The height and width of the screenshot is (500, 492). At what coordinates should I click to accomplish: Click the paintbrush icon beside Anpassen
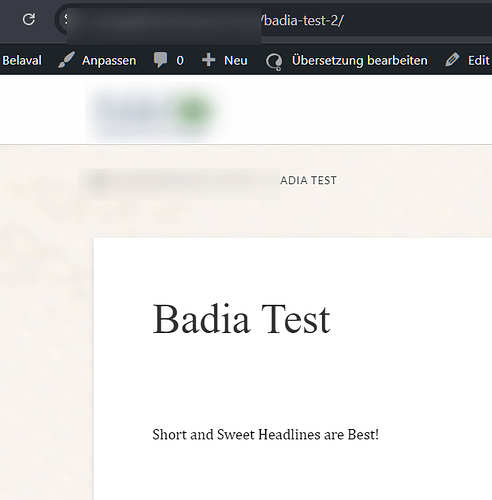click(66, 60)
